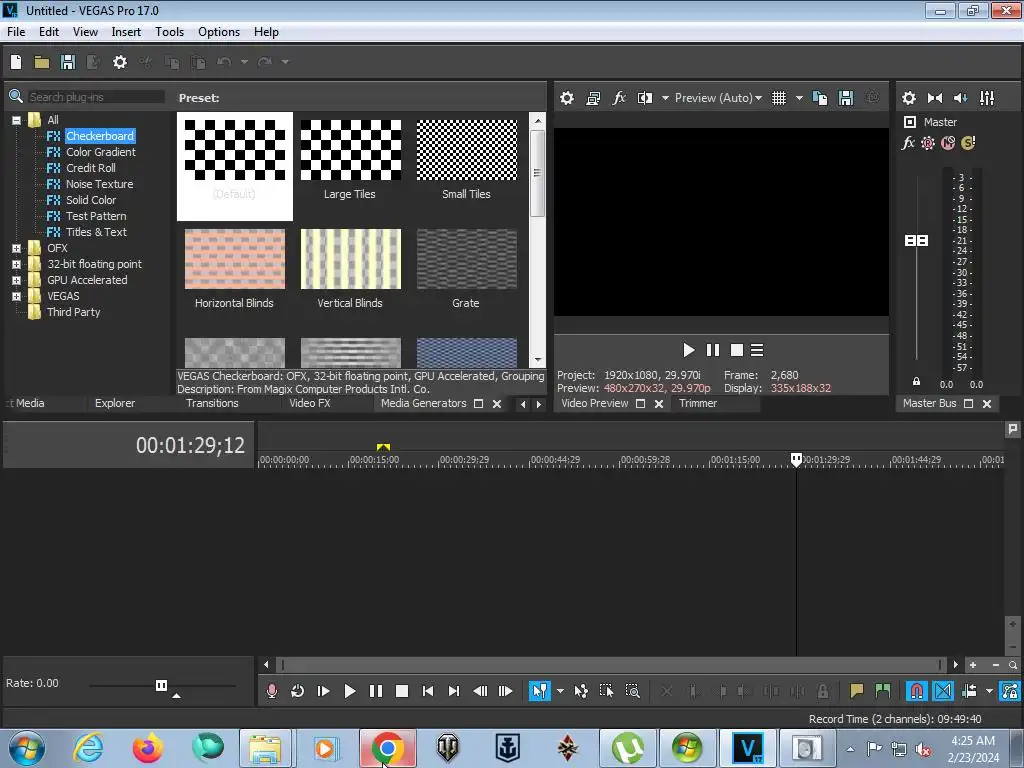Switch to the Video FX tab

coord(310,404)
